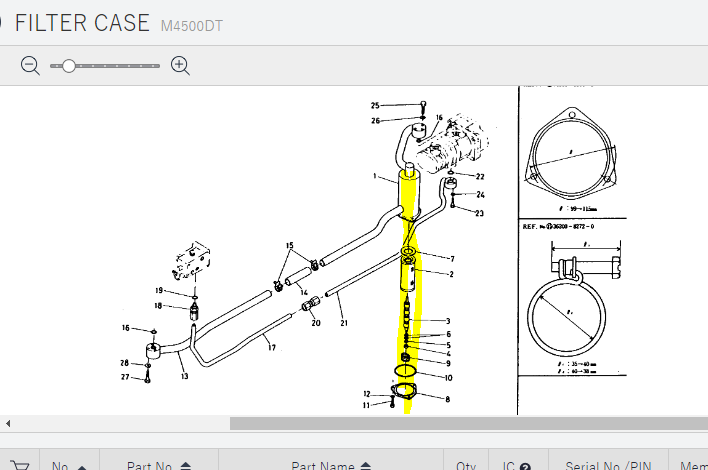Click the Serial No./PIN column header
This screenshot has height=470, width=708.
tap(609, 465)
